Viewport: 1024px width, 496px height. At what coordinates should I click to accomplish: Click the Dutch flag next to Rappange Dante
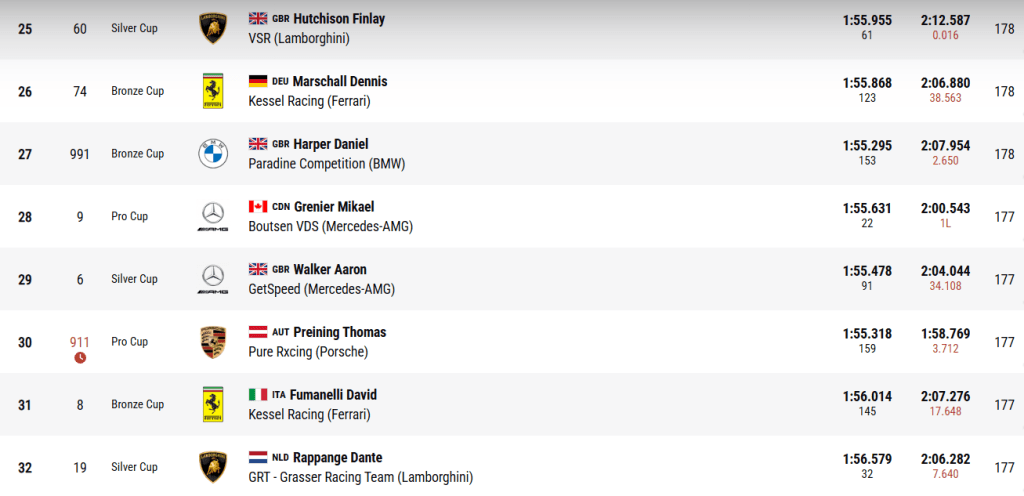[x=258, y=458]
